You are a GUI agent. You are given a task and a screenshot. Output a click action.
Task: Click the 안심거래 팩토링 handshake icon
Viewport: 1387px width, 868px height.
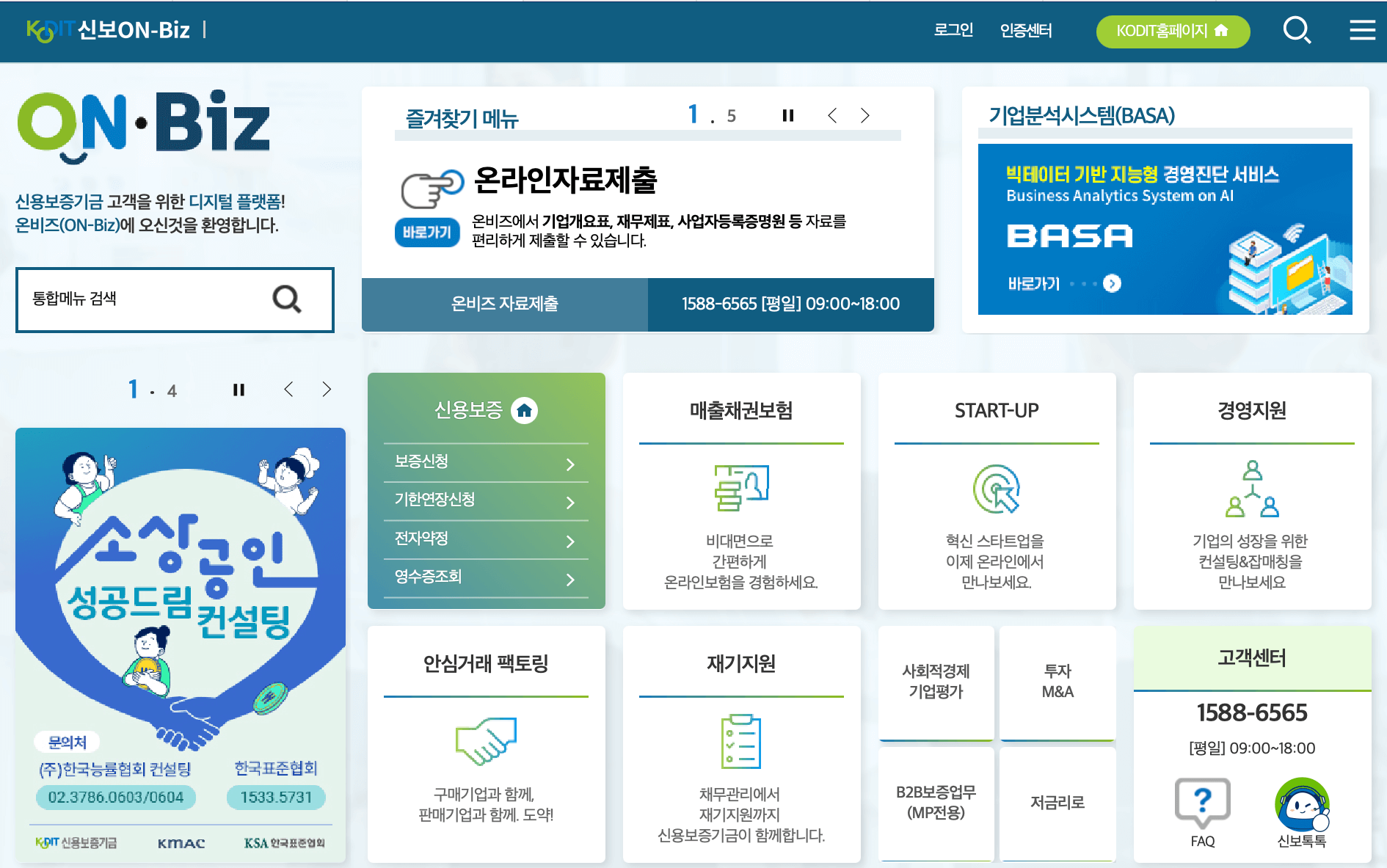[x=486, y=741]
